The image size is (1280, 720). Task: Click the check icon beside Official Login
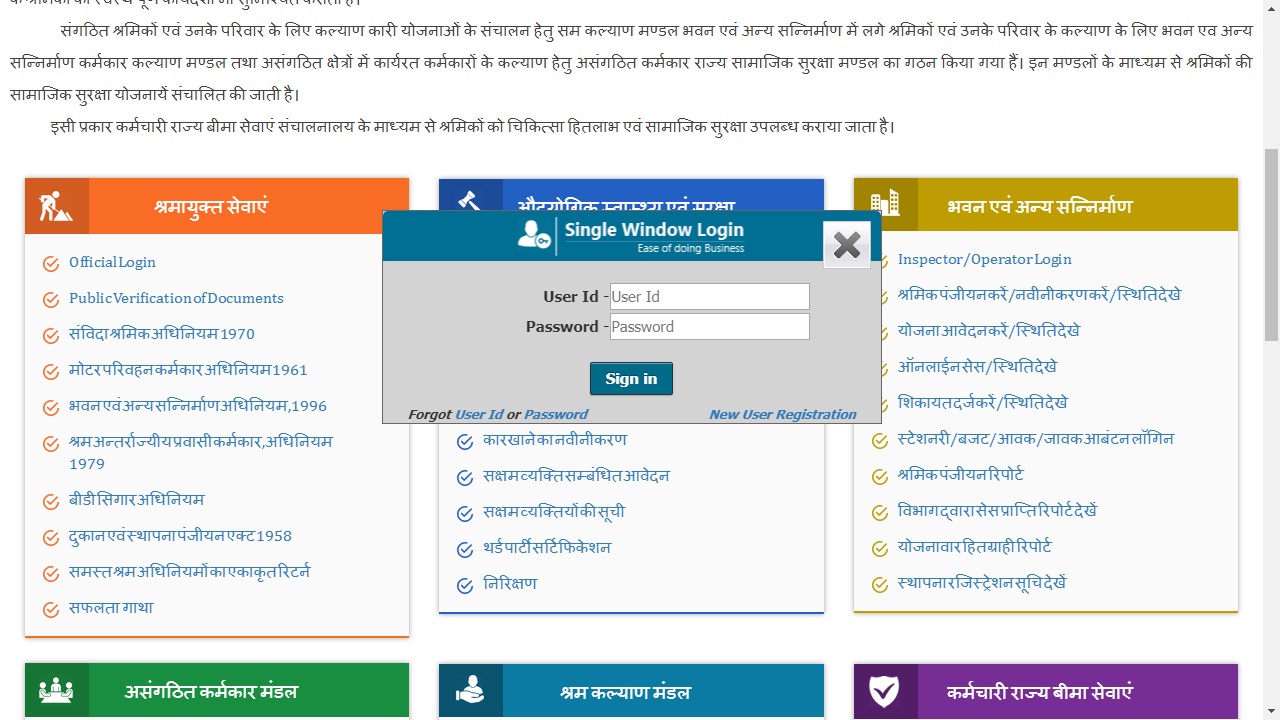pos(51,264)
